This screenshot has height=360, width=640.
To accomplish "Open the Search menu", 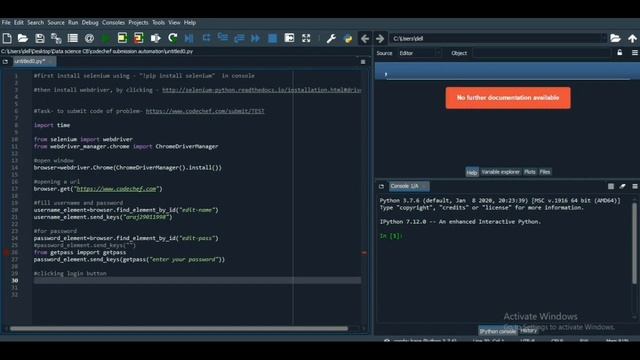I will pos(36,22).
